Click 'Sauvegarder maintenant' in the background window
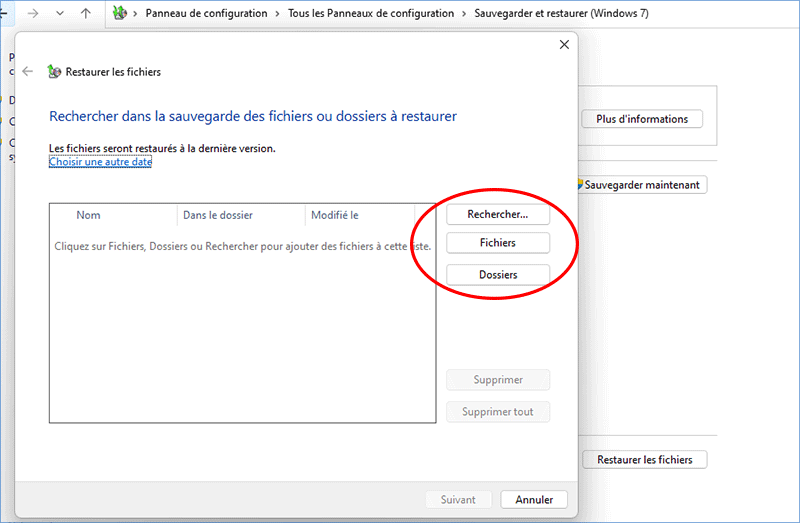800x523 pixels. point(642,185)
